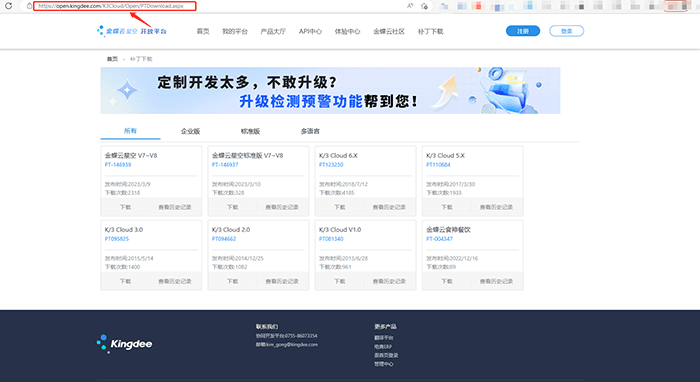The width and height of the screenshot is (700, 382).
Task: Download the K/3 Cloud V1.0 patch
Action: coord(340,281)
